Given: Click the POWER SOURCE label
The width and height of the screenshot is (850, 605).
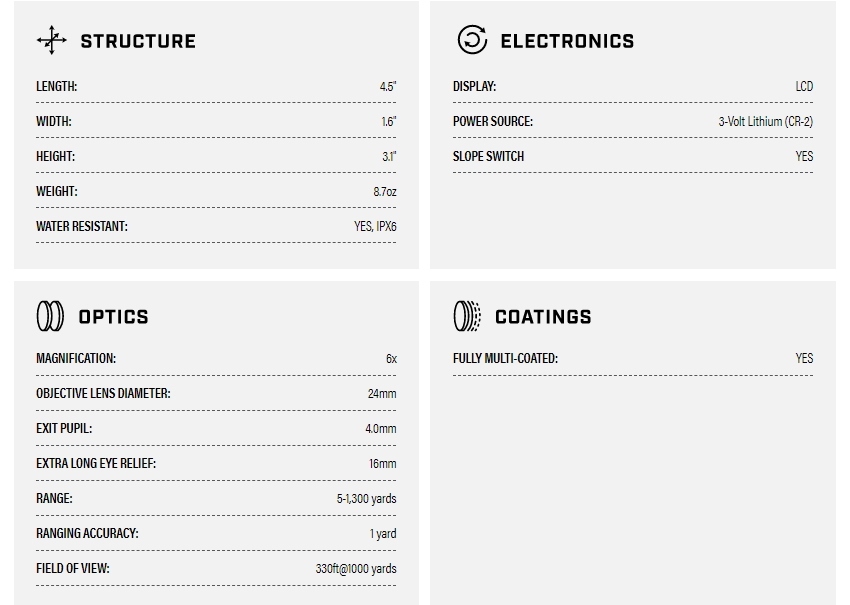Looking at the screenshot, I should (x=493, y=122).
